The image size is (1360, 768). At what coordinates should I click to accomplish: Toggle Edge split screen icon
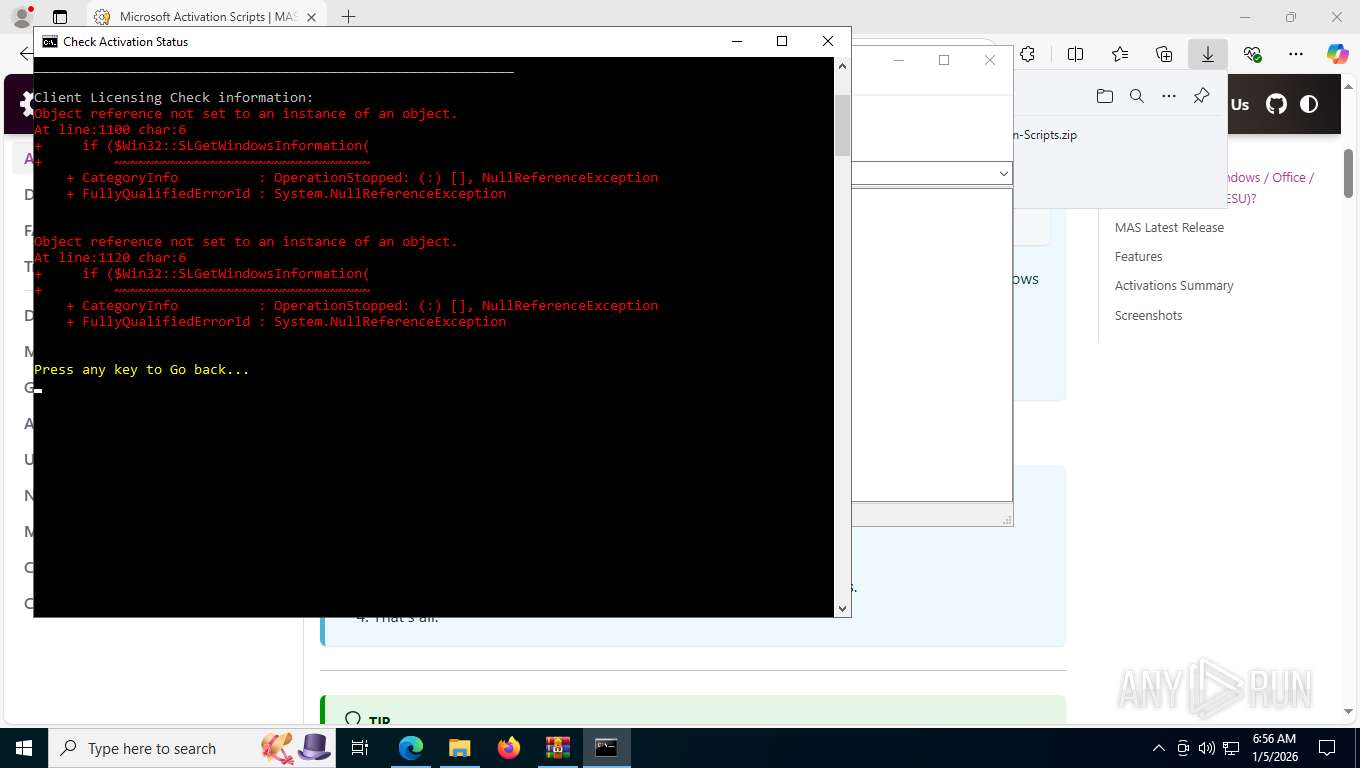click(x=1076, y=54)
